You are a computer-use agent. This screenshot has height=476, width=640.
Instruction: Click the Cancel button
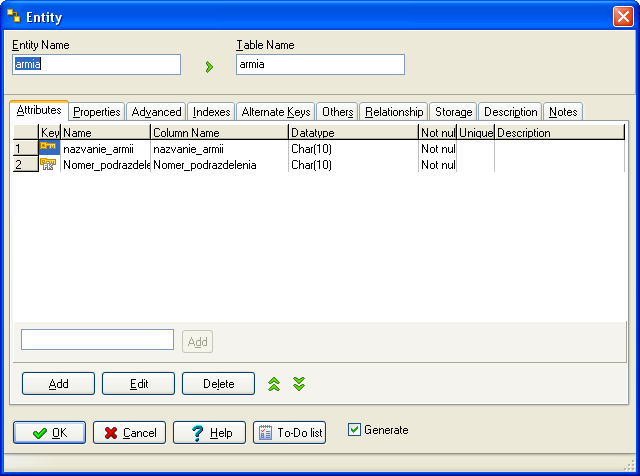point(129,432)
